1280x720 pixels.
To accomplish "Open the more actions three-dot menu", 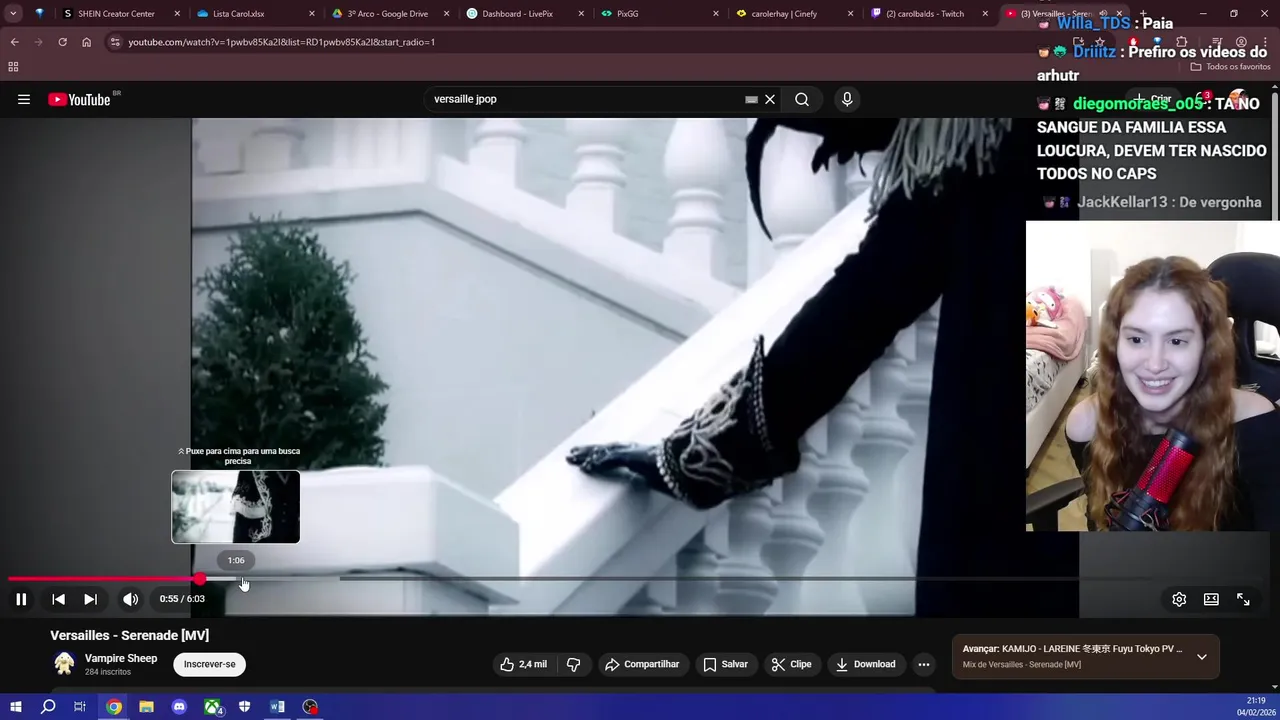I will (924, 664).
